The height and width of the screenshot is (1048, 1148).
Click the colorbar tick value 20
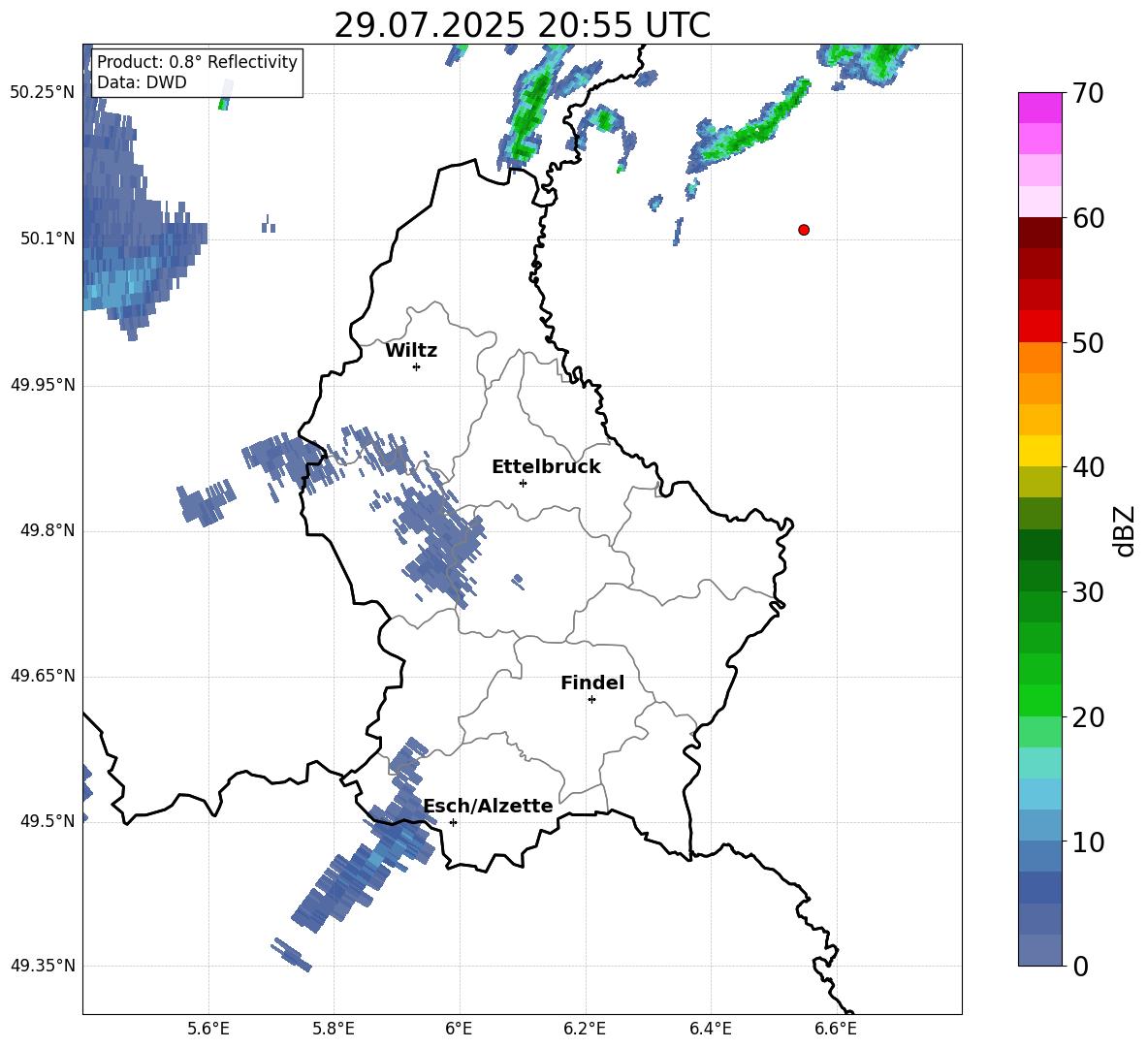tap(1087, 717)
